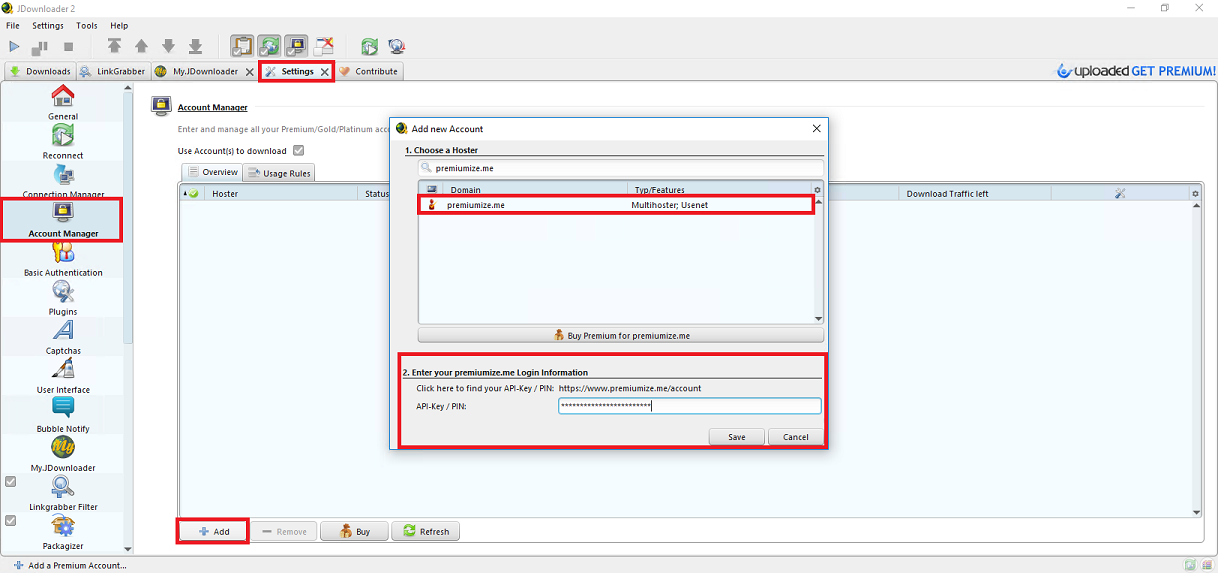Toggle the Packagizer enable checkbox
Screen dimensions: 1218x573
(11, 521)
